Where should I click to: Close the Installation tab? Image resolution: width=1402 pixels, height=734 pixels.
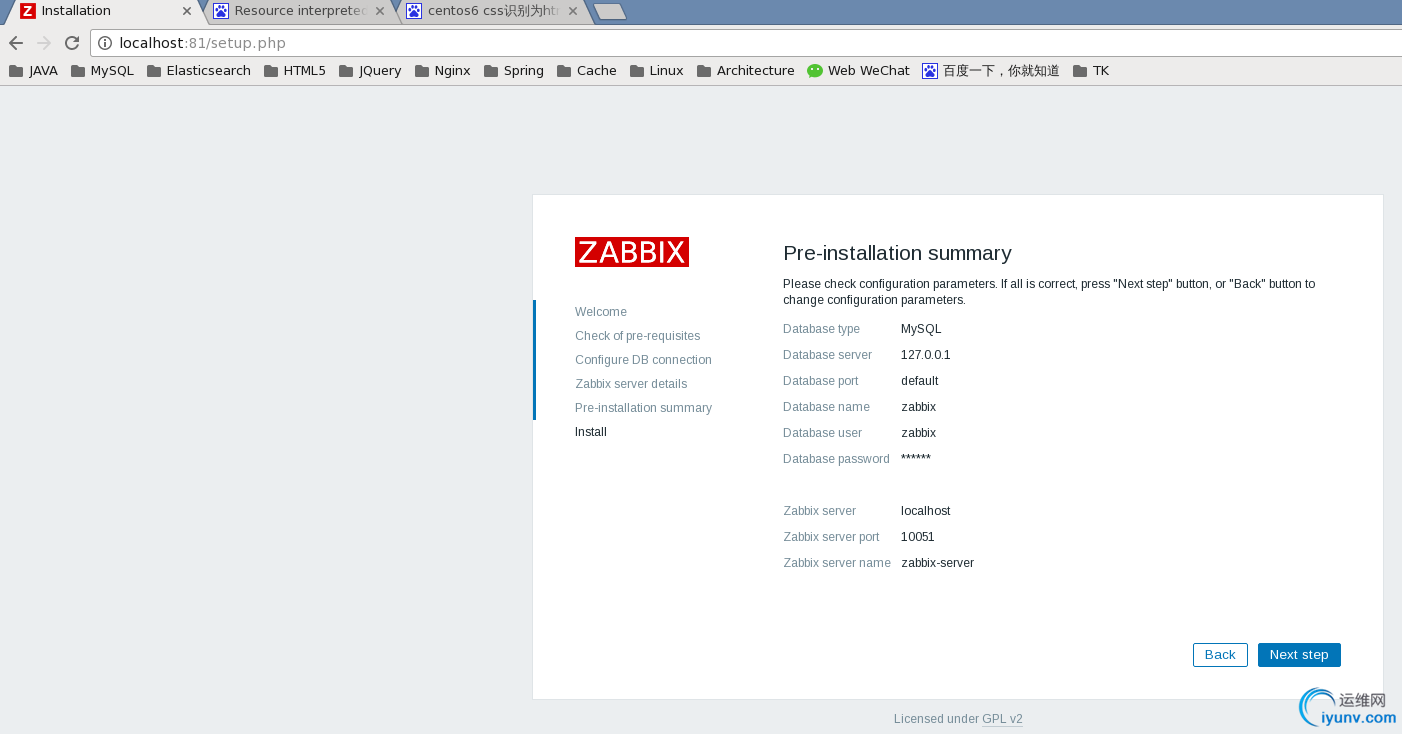click(x=187, y=11)
